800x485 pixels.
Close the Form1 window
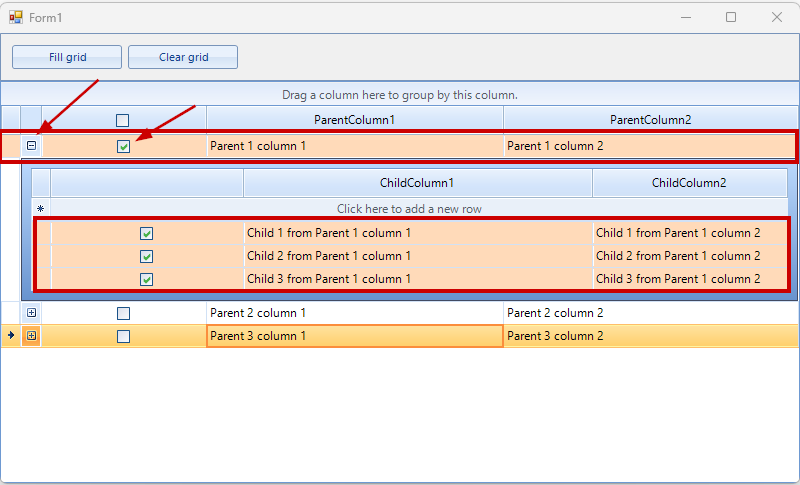777,17
